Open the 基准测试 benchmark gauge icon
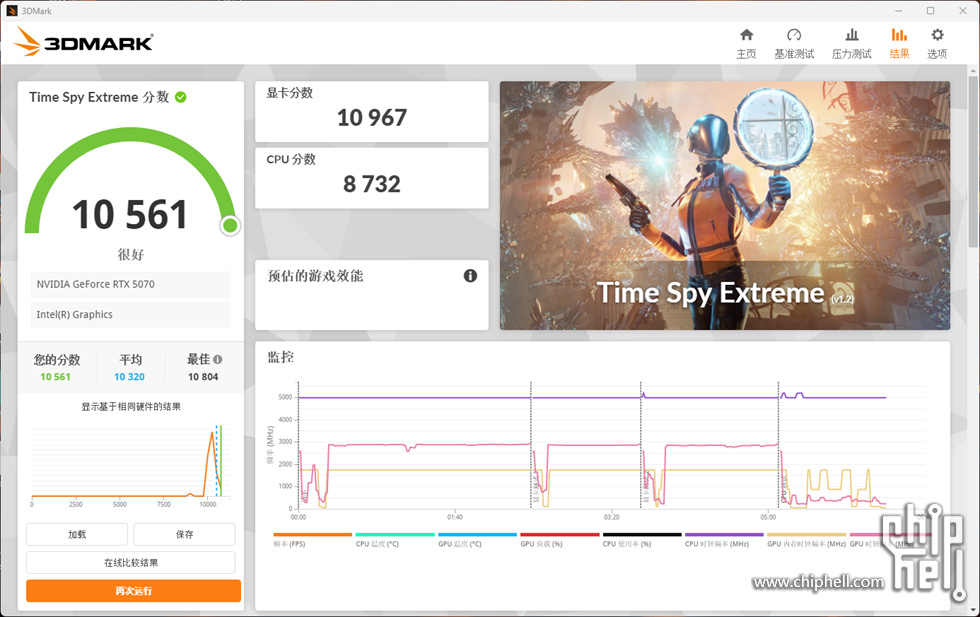Image resolution: width=980 pixels, height=617 pixels. click(x=794, y=43)
